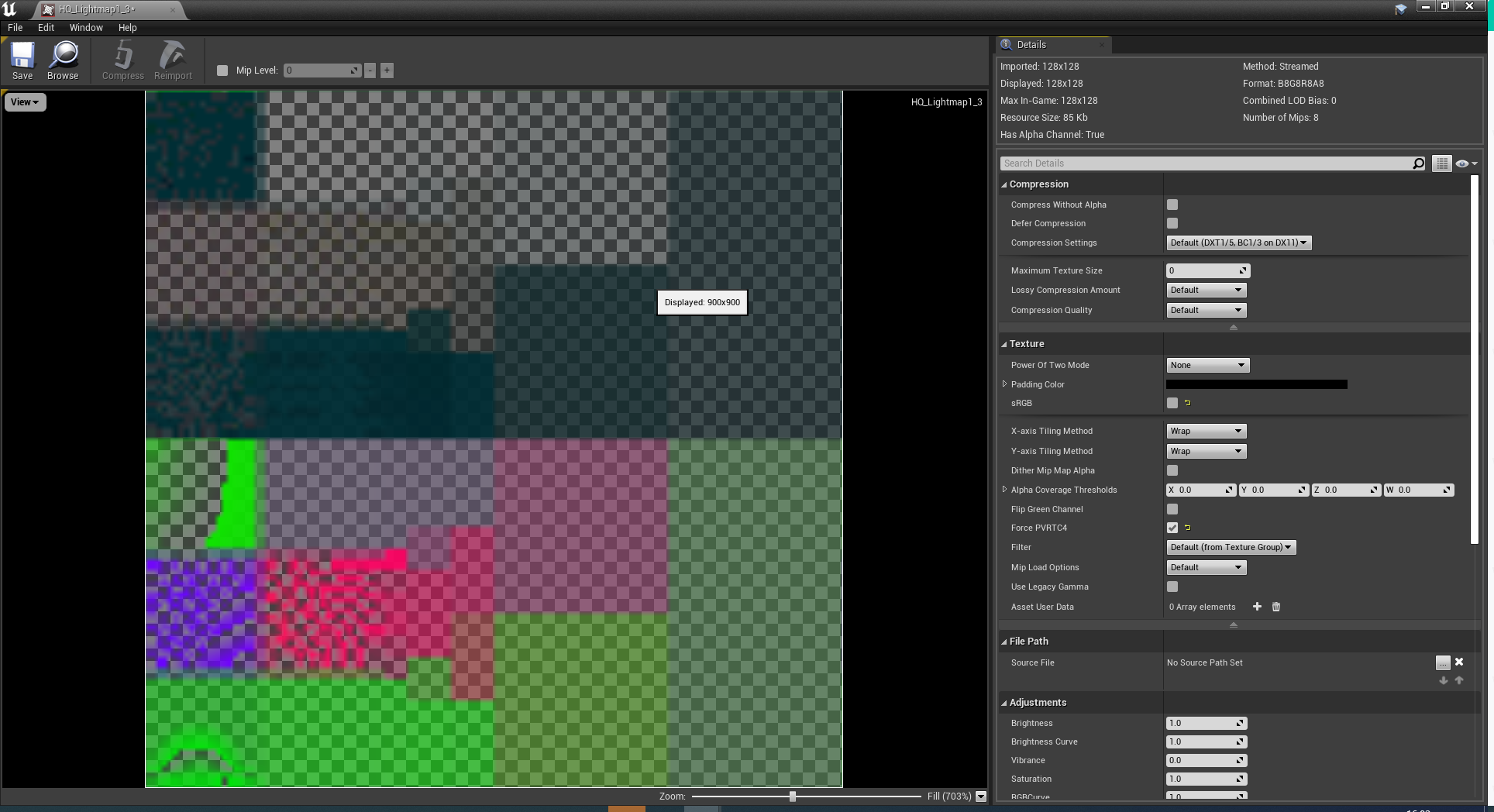This screenshot has height=812, width=1494.
Task: Open the Compression Settings dropdown
Action: (x=1238, y=243)
